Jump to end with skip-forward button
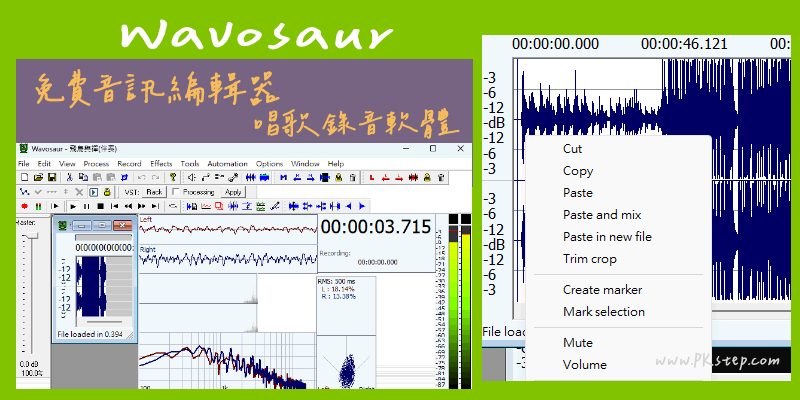This screenshot has width=800, height=400. (155, 206)
